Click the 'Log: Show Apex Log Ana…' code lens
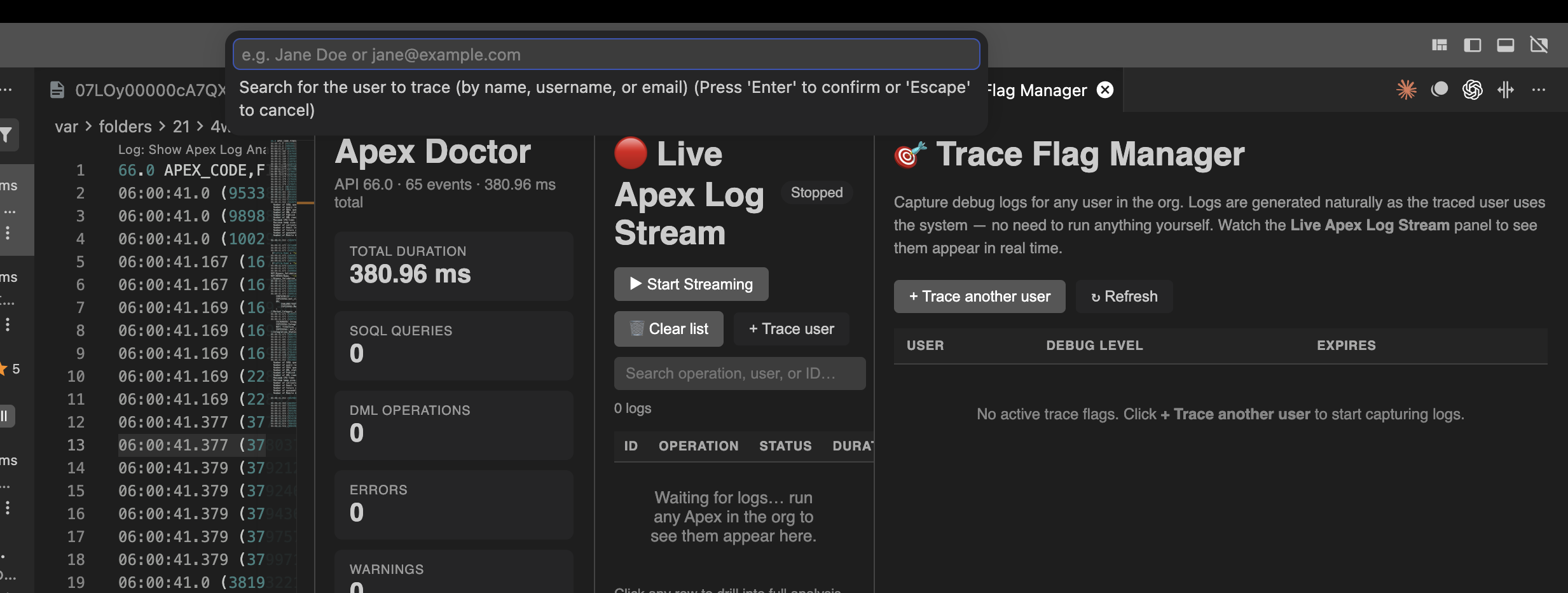Screen dimensions: 1568x593 coord(192,150)
